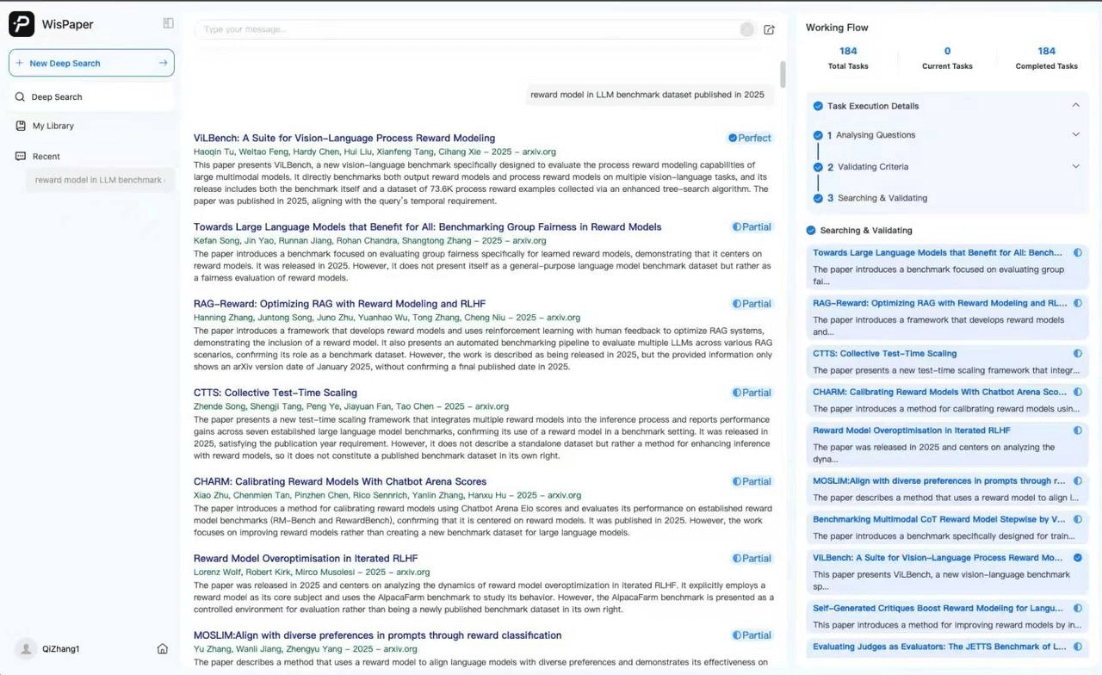This screenshot has height=675, width=1102.
Task: Click the New Deep Search button
Action: click(90, 62)
